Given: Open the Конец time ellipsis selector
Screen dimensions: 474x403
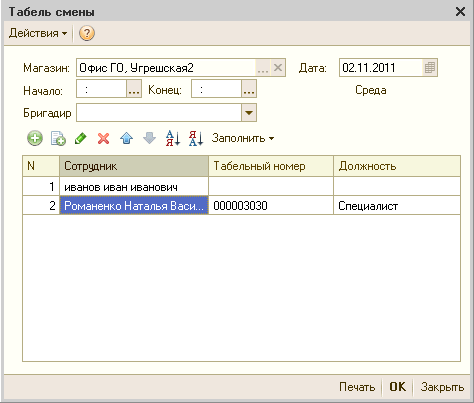Looking at the screenshot, I should tap(249, 89).
